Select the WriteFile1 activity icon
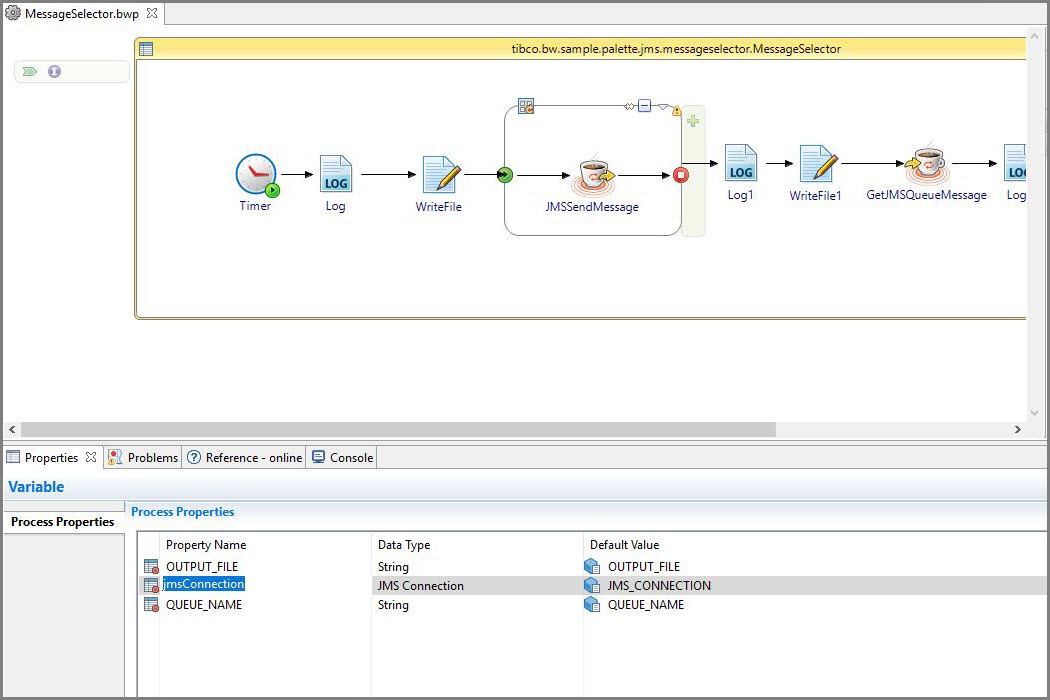The width and height of the screenshot is (1050, 700). click(x=818, y=163)
